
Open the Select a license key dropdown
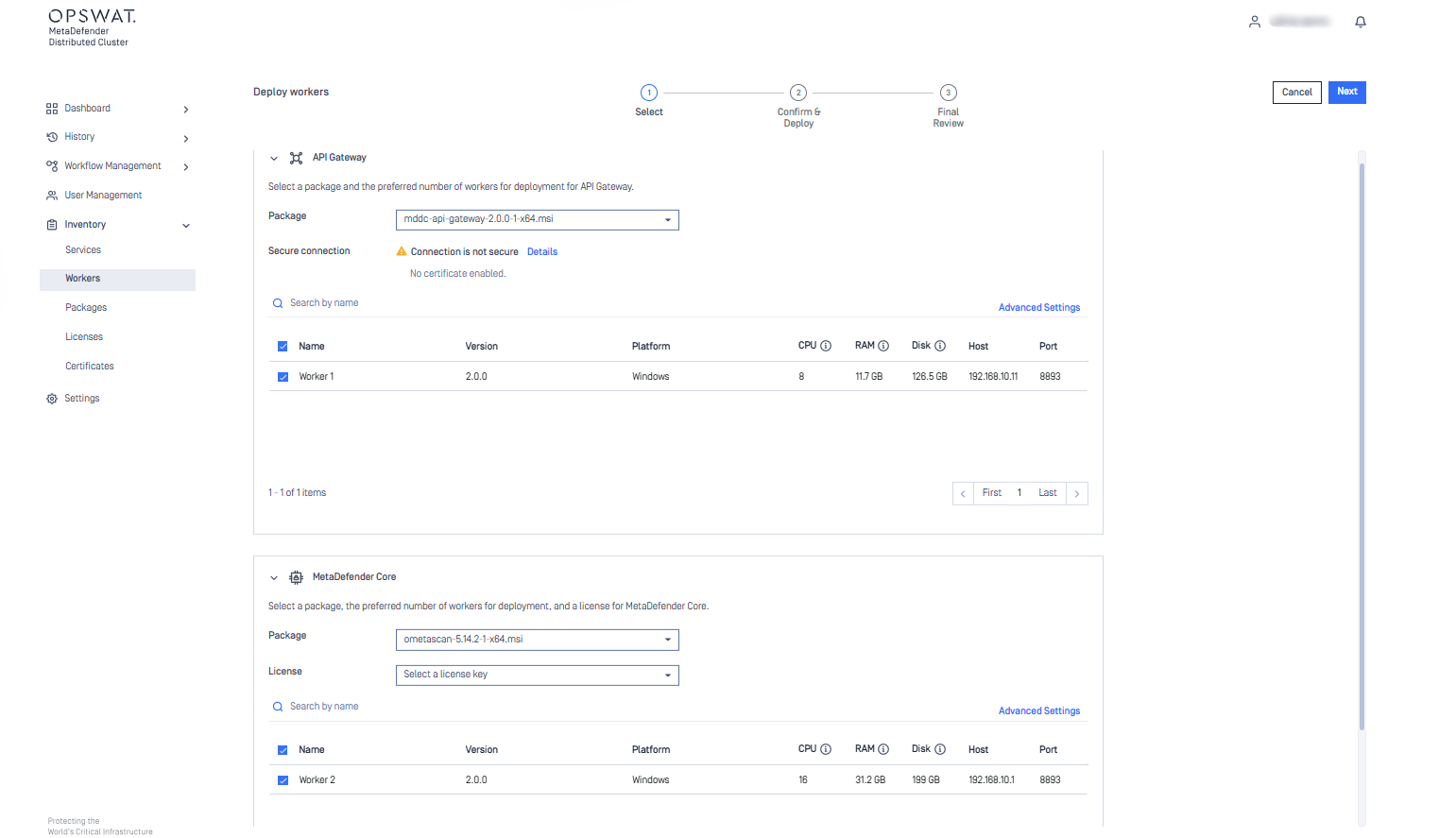tap(537, 675)
